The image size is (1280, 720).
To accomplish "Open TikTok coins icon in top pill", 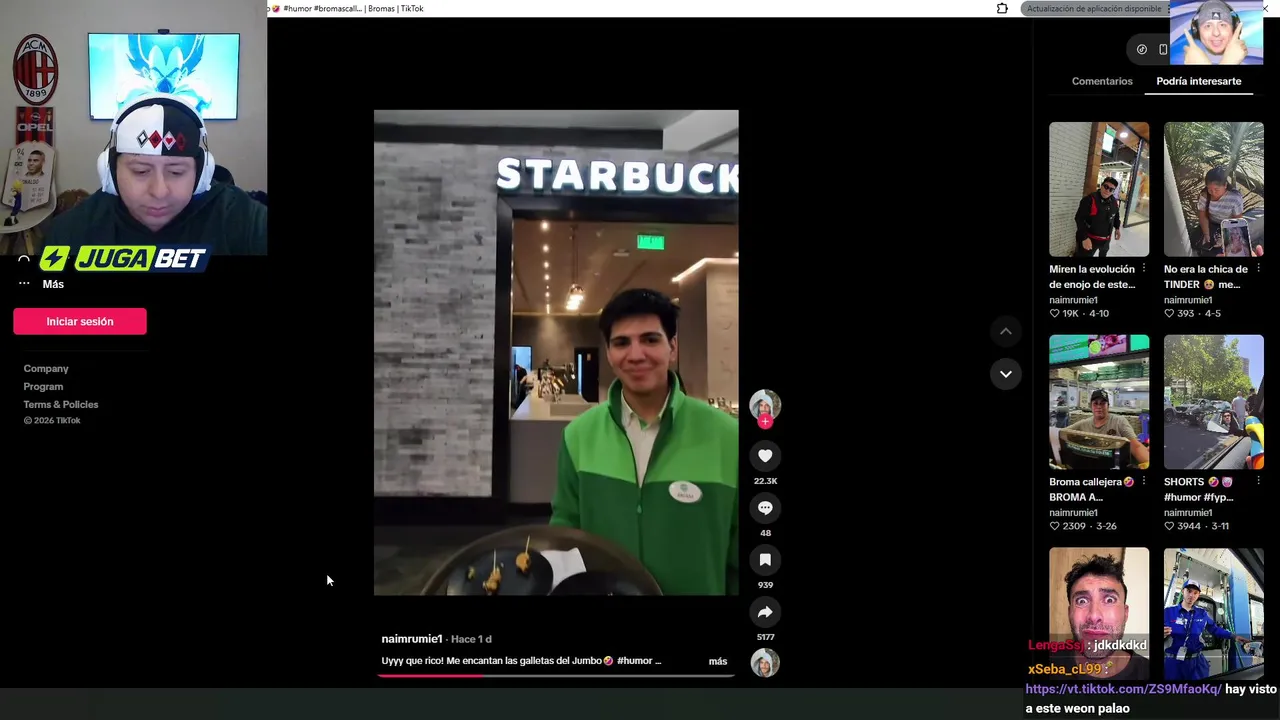I will pos(1142,49).
